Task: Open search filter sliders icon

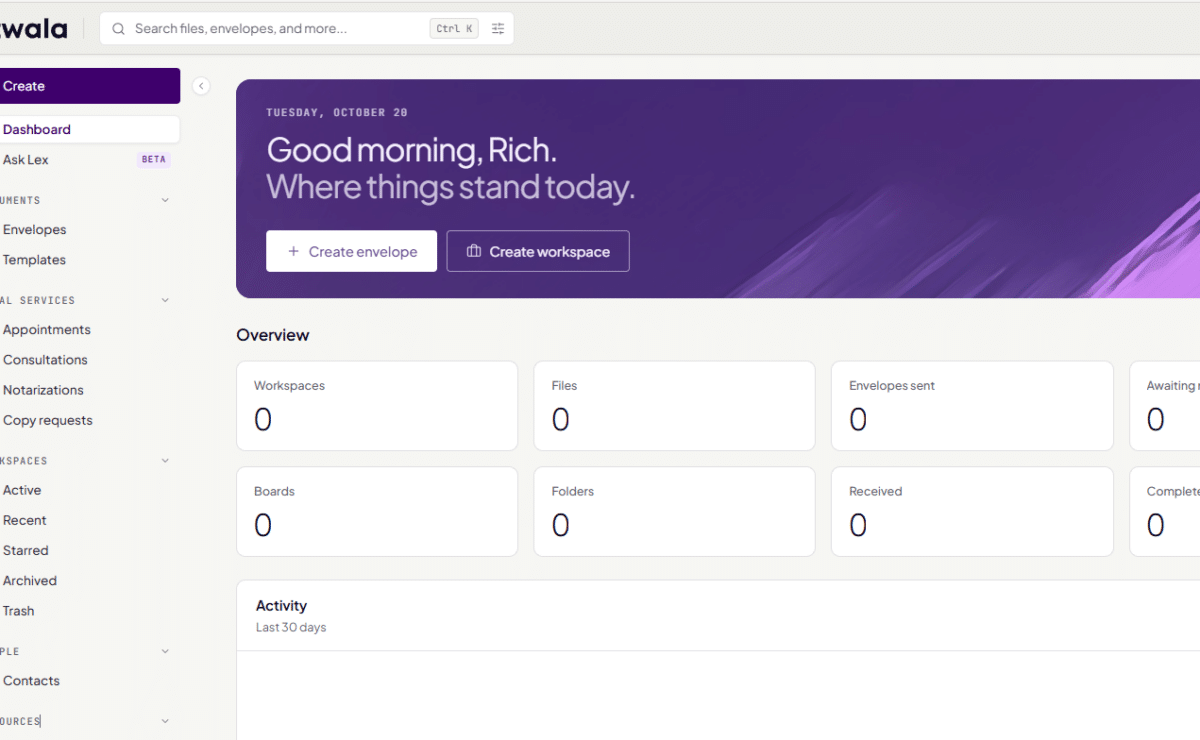Action: click(x=498, y=29)
